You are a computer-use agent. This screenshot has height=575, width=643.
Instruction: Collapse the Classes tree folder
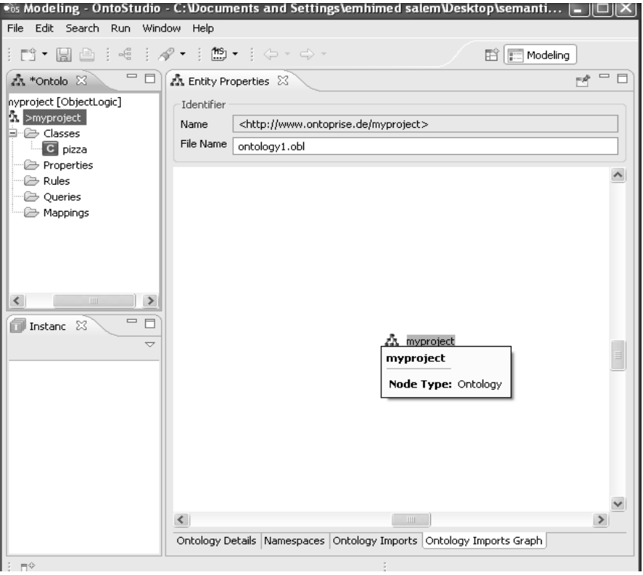pos(13,133)
